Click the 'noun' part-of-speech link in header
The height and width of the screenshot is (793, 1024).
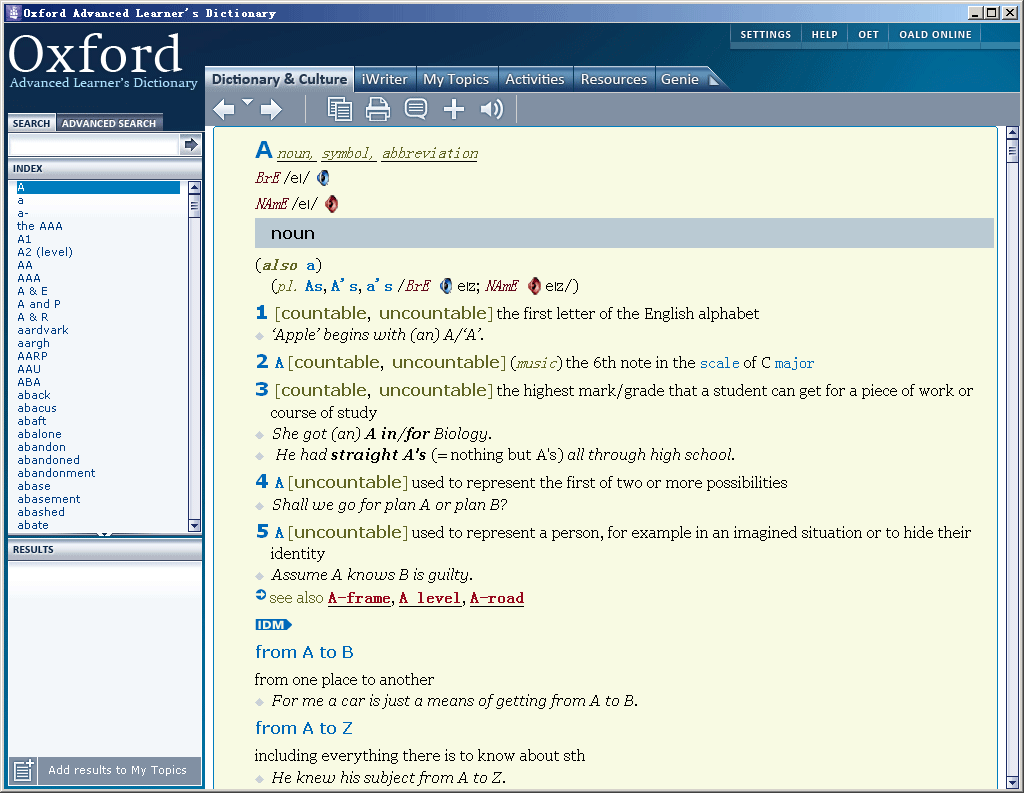[x=296, y=154]
